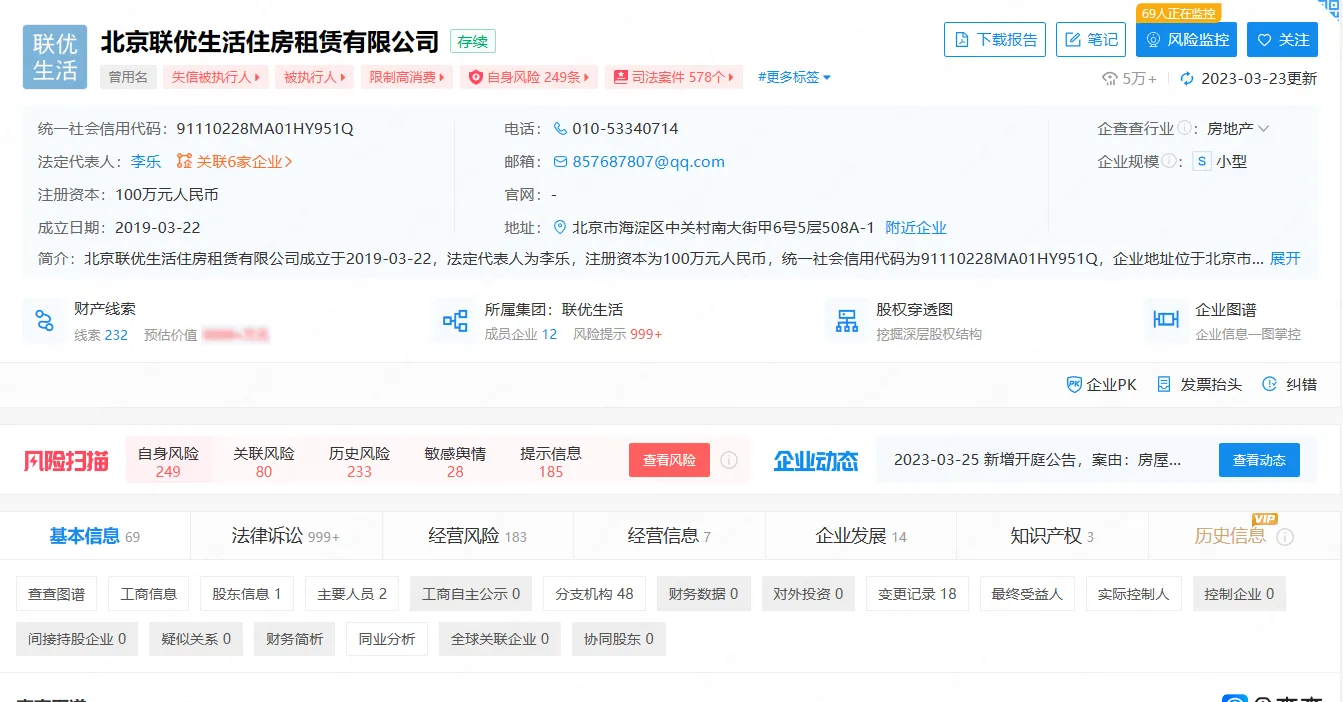Expand company intro with 展开
1343x702 pixels.
point(1285,258)
